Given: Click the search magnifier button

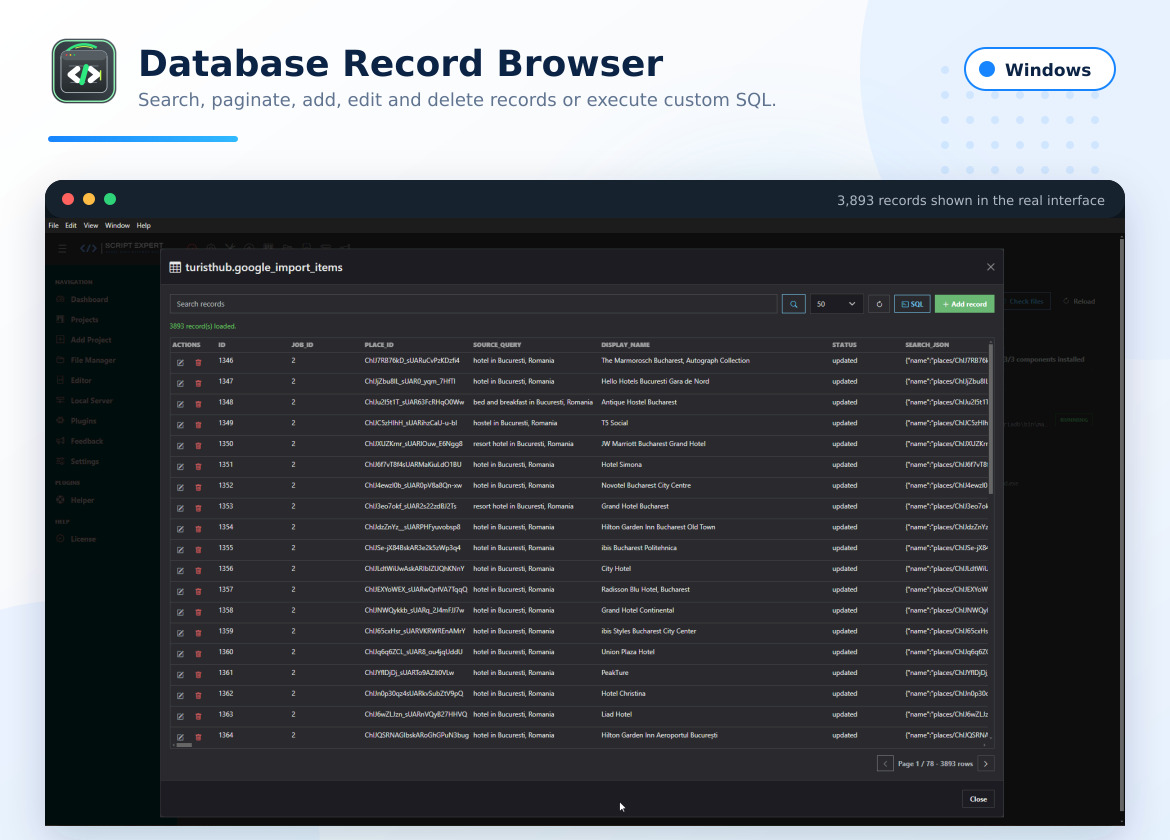Looking at the screenshot, I should tap(793, 304).
